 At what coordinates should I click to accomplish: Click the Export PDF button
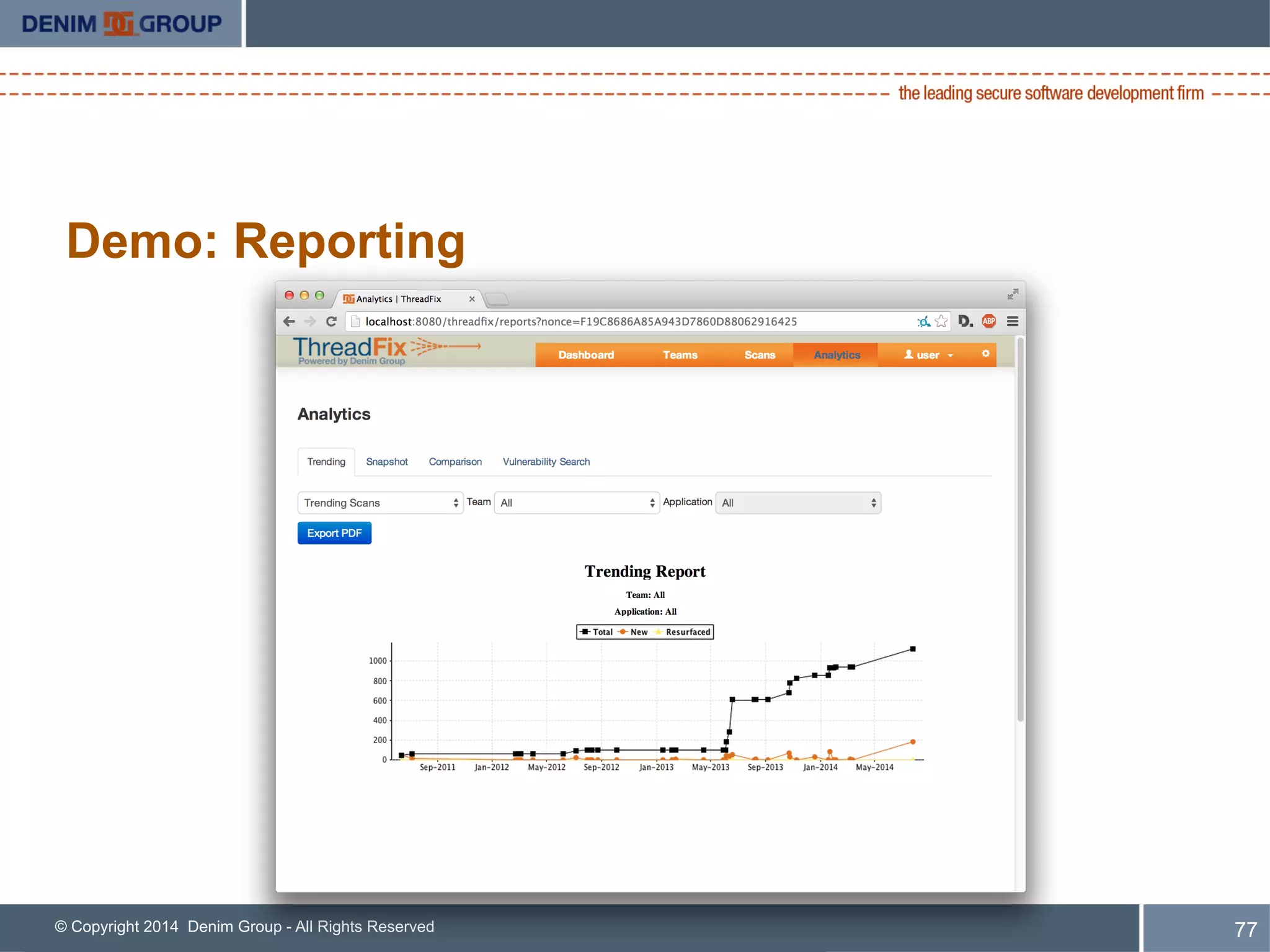click(x=334, y=533)
